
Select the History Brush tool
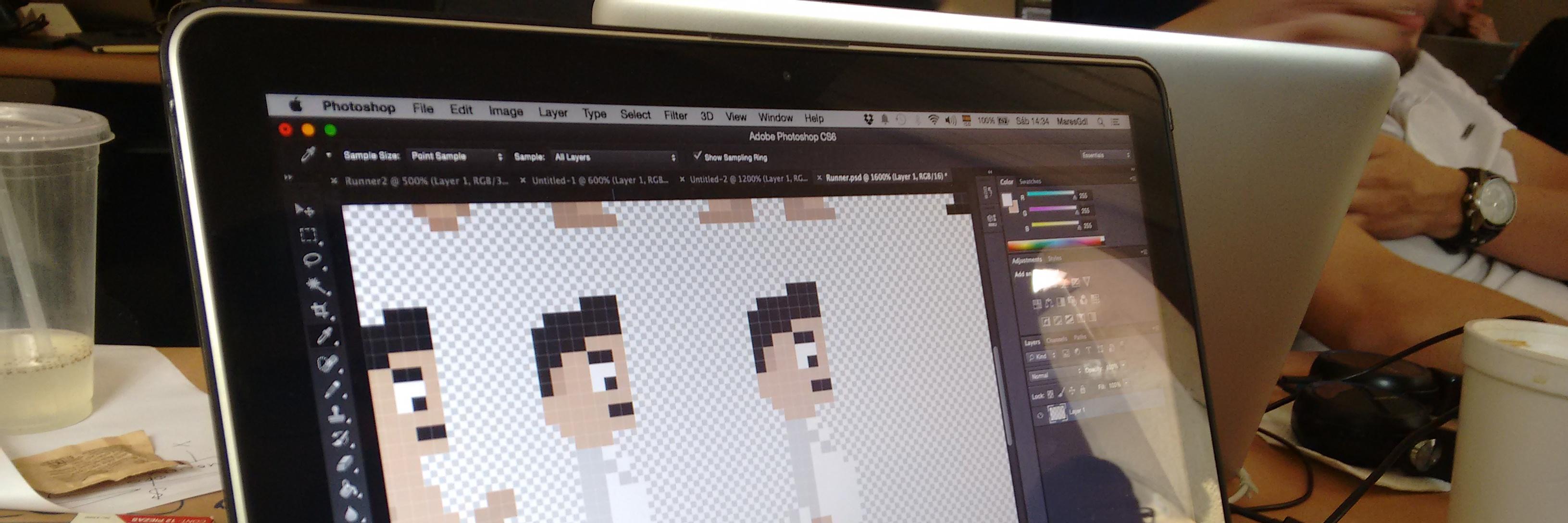click(x=341, y=438)
